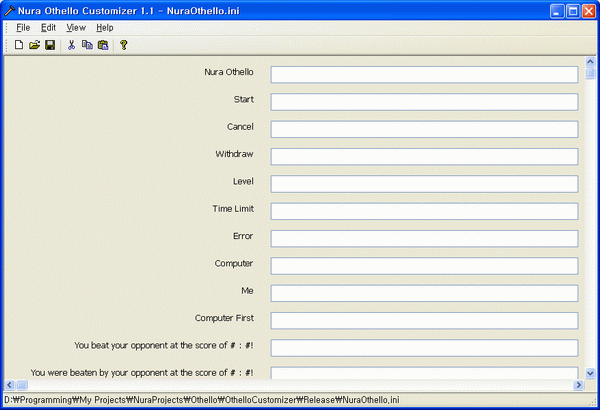This screenshot has width=600, height=410.
Task: Click the Save floppy disk icon
Action: pyautogui.click(x=50, y=45)
